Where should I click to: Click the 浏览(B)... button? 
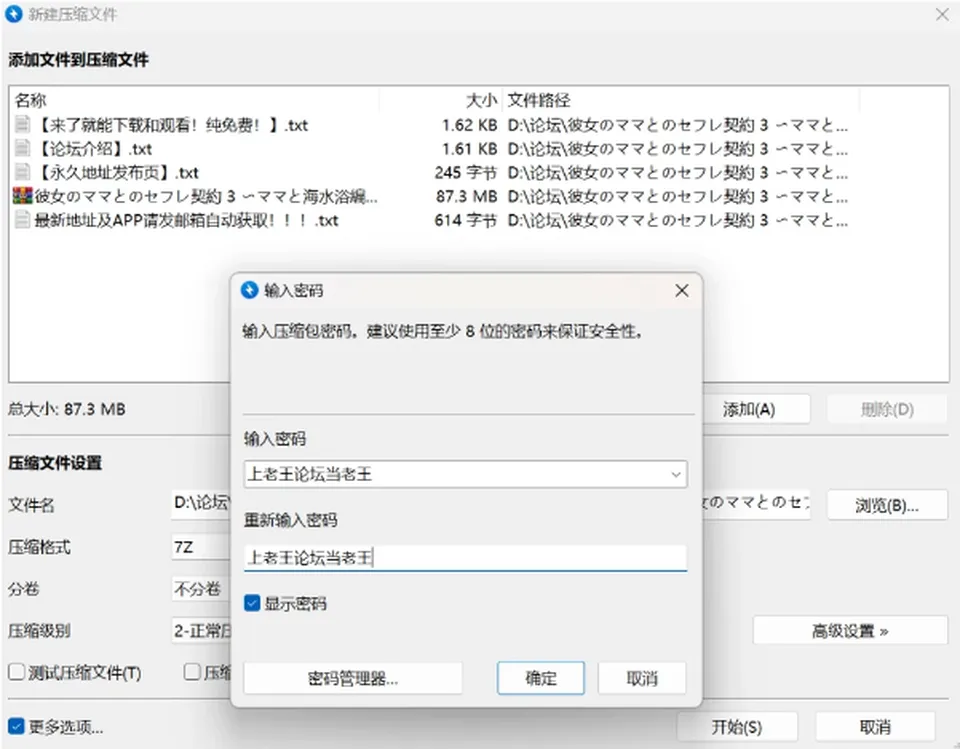(887, 505)
